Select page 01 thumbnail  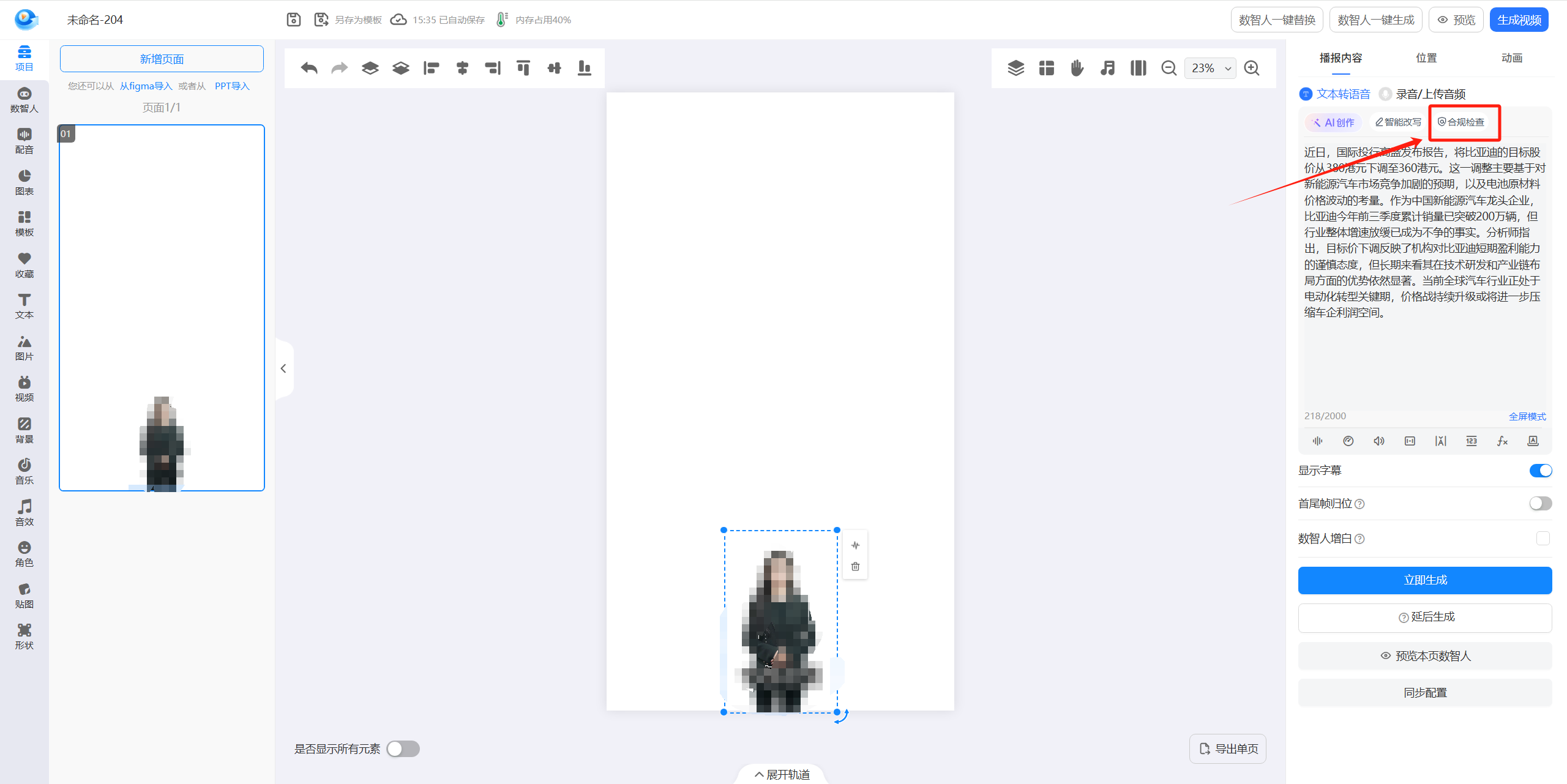162,307
